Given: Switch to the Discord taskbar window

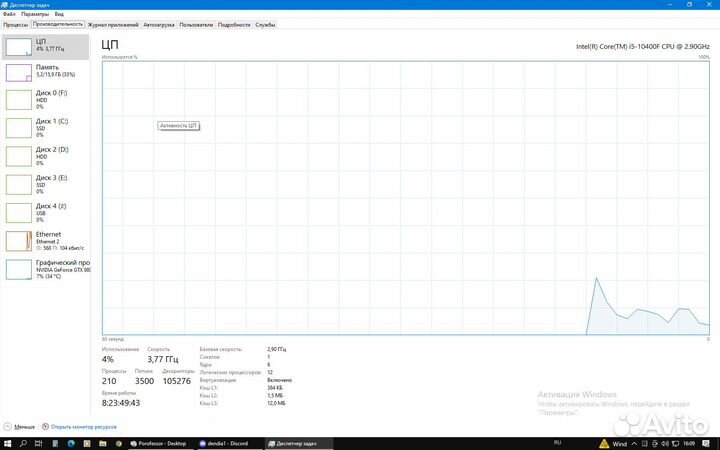Looking at the screenshot, I should pyautogui.click(x=228, y=444).
